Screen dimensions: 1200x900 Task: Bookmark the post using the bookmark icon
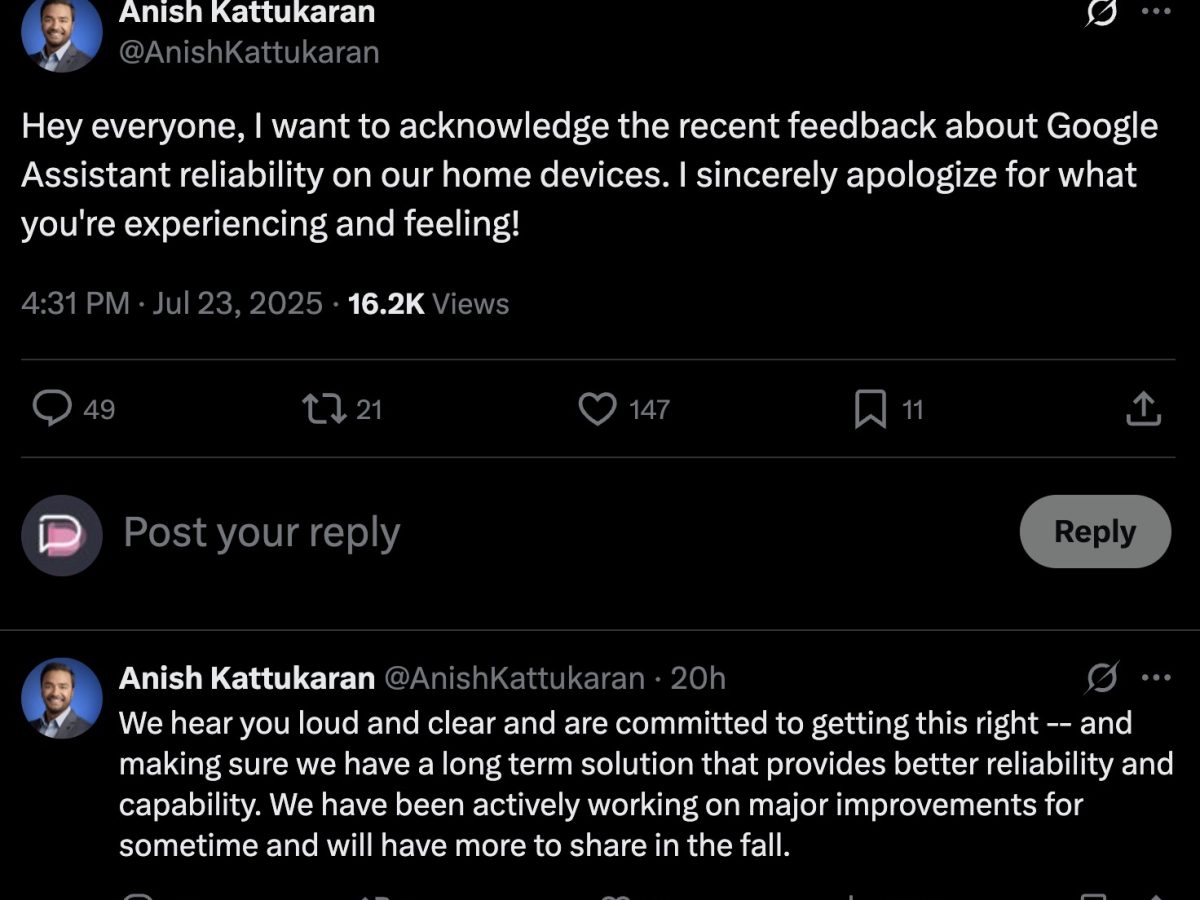coord(870,409)
